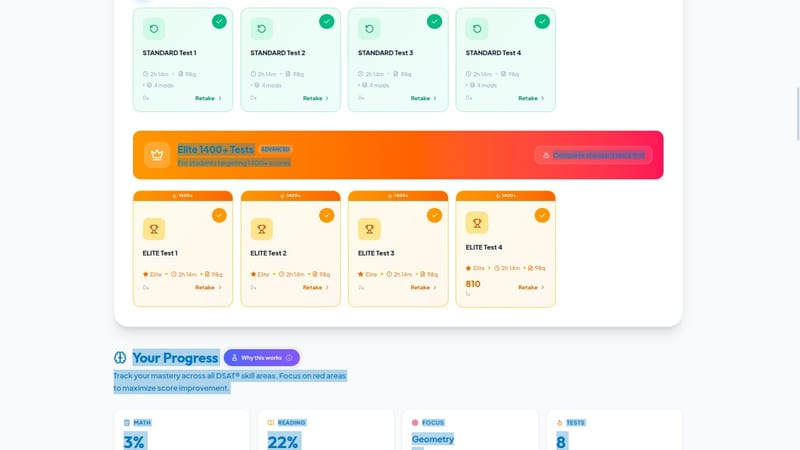
Task: Retake STANDARD Test 3
Action: pos(423,98)
